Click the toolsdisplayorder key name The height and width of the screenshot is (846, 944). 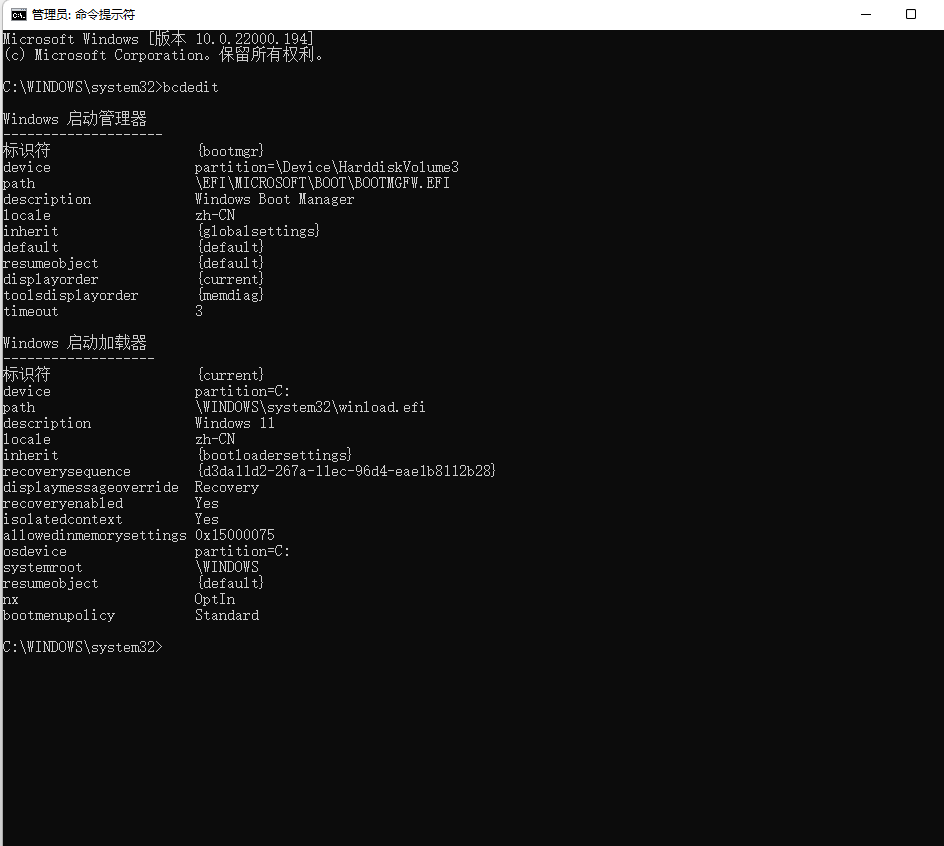(71, 295)
